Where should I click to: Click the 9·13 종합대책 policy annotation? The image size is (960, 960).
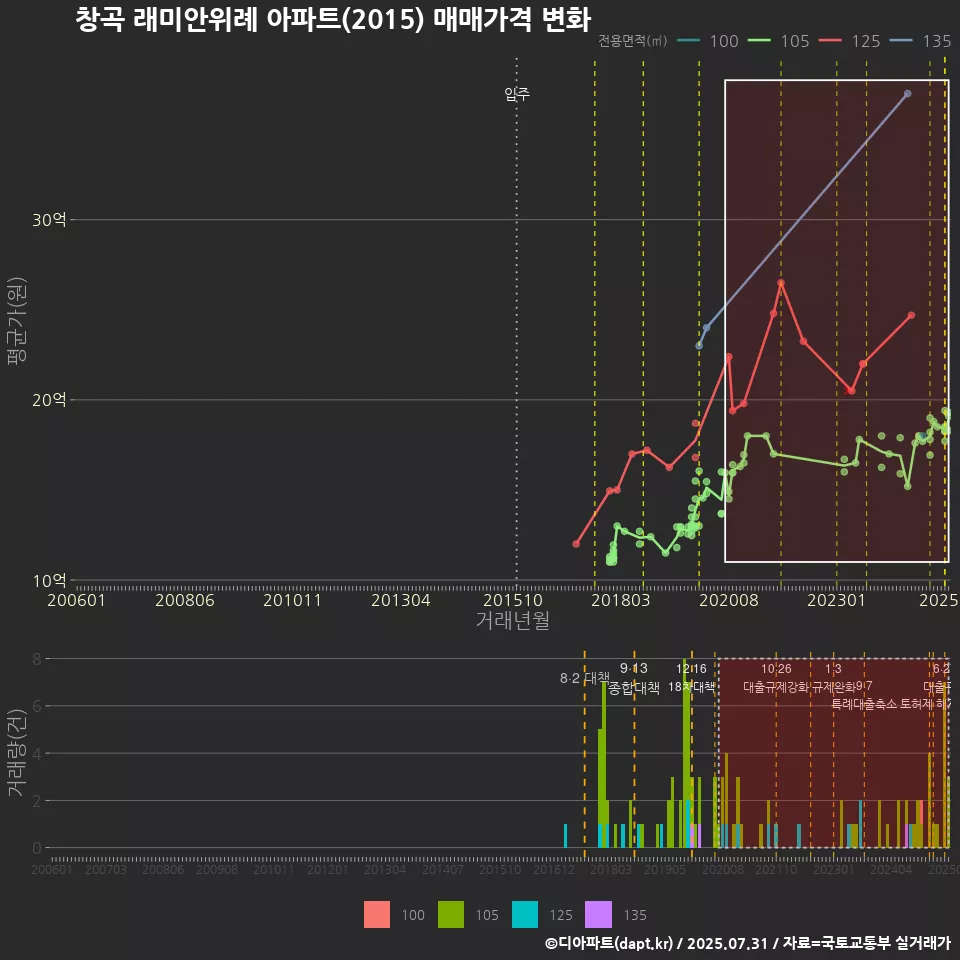pyautogui.click(x=634, y=678)
